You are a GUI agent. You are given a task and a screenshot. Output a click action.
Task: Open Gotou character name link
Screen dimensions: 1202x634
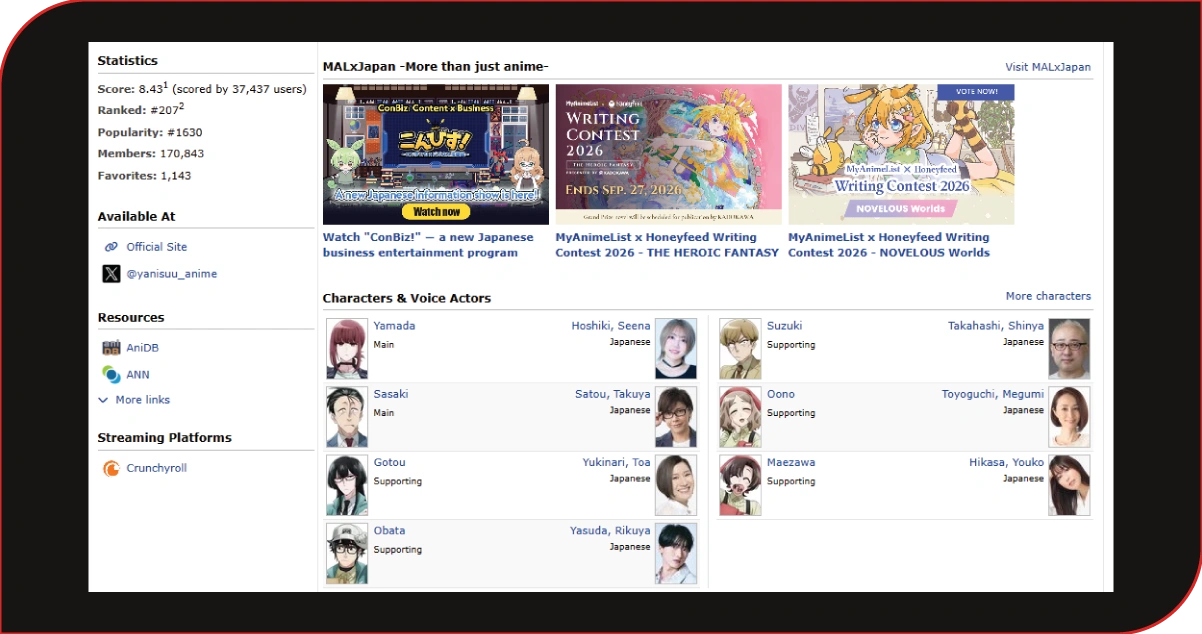click(x=390, y=462)
